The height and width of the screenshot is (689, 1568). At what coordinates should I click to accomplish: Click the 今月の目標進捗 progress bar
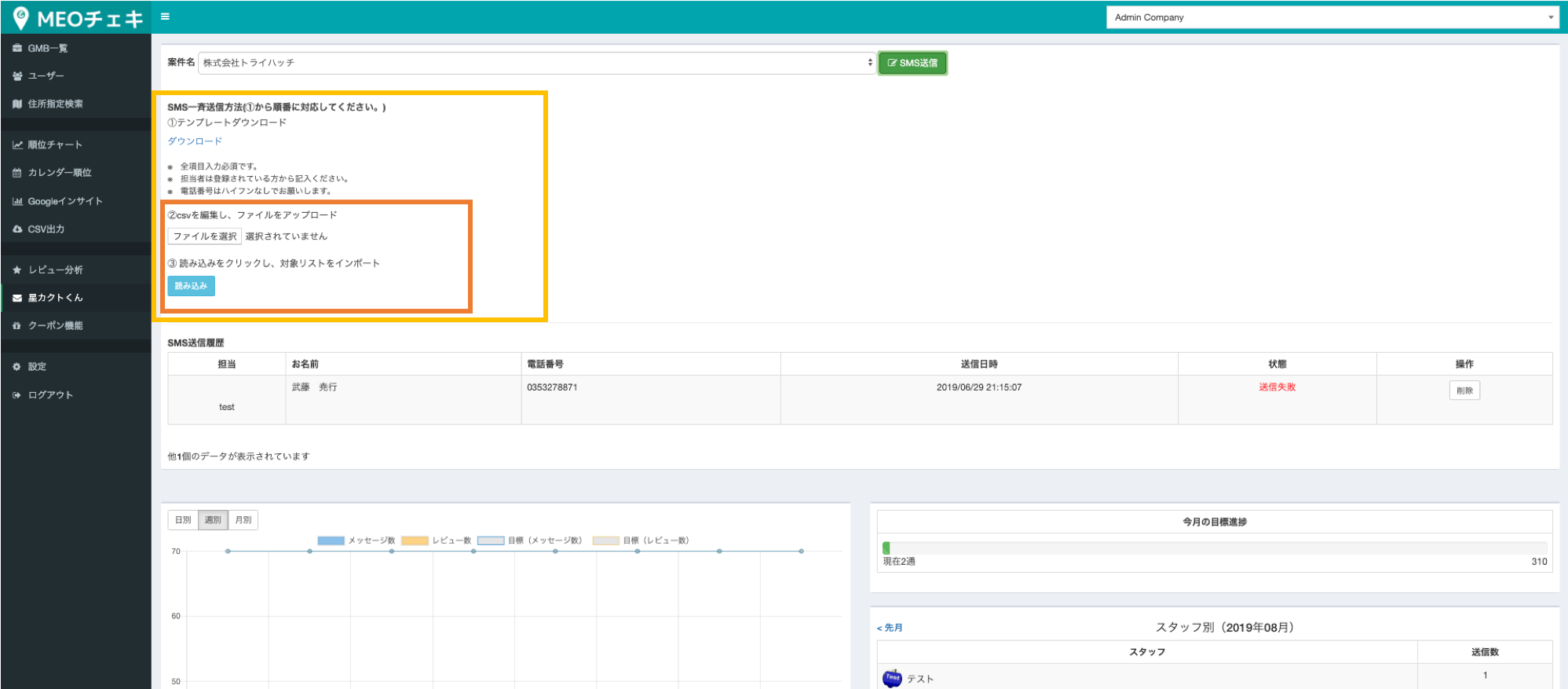point(1215,548)
